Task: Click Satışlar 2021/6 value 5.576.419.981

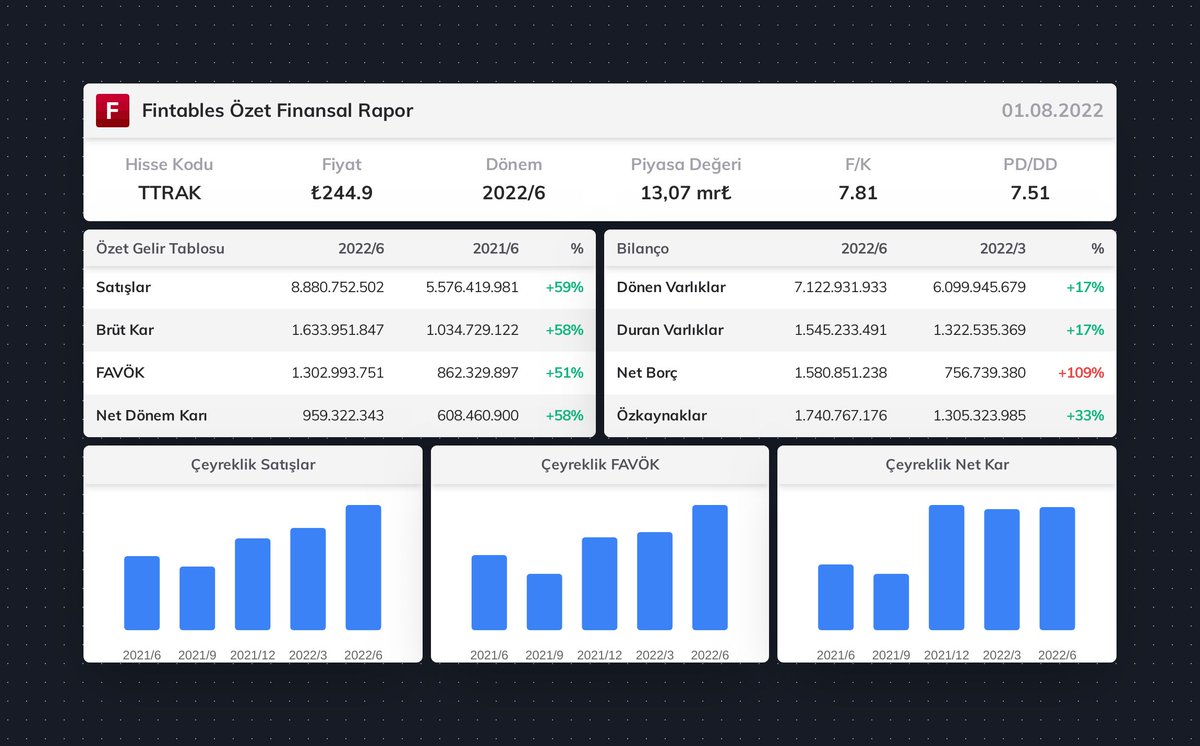Action: pyautogui.click(x=472, y=288)
